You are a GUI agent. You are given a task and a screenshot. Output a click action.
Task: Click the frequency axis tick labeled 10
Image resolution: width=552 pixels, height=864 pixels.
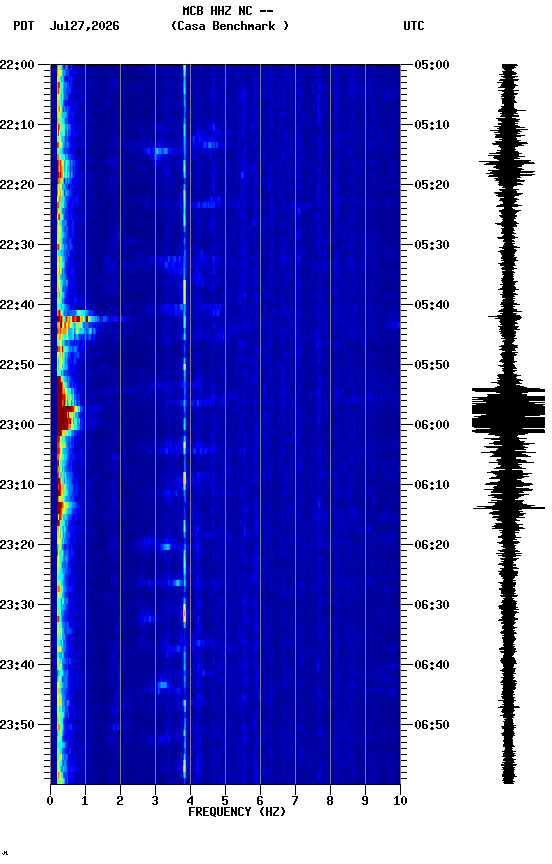click(400, 801)
